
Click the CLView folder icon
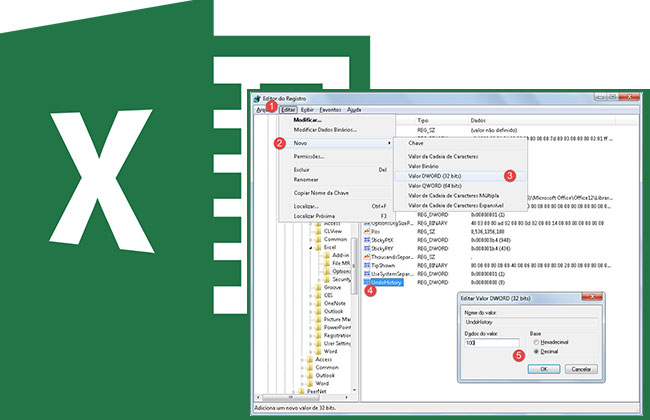[318, 231]
